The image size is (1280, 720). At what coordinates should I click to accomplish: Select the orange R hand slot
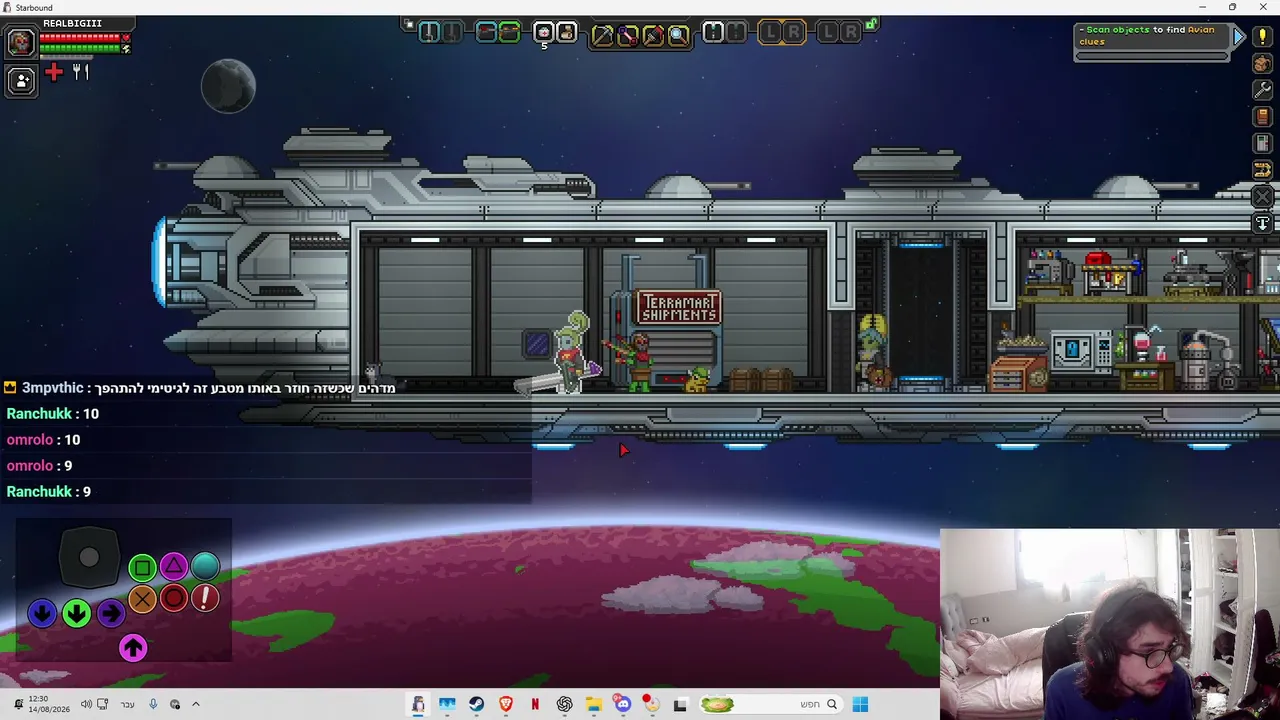[793, 33]
